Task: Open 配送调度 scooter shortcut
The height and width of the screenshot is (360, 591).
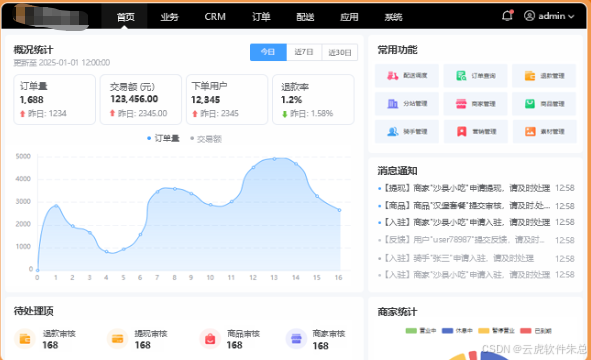Action: pyautogui.click(x=407, y=76)
